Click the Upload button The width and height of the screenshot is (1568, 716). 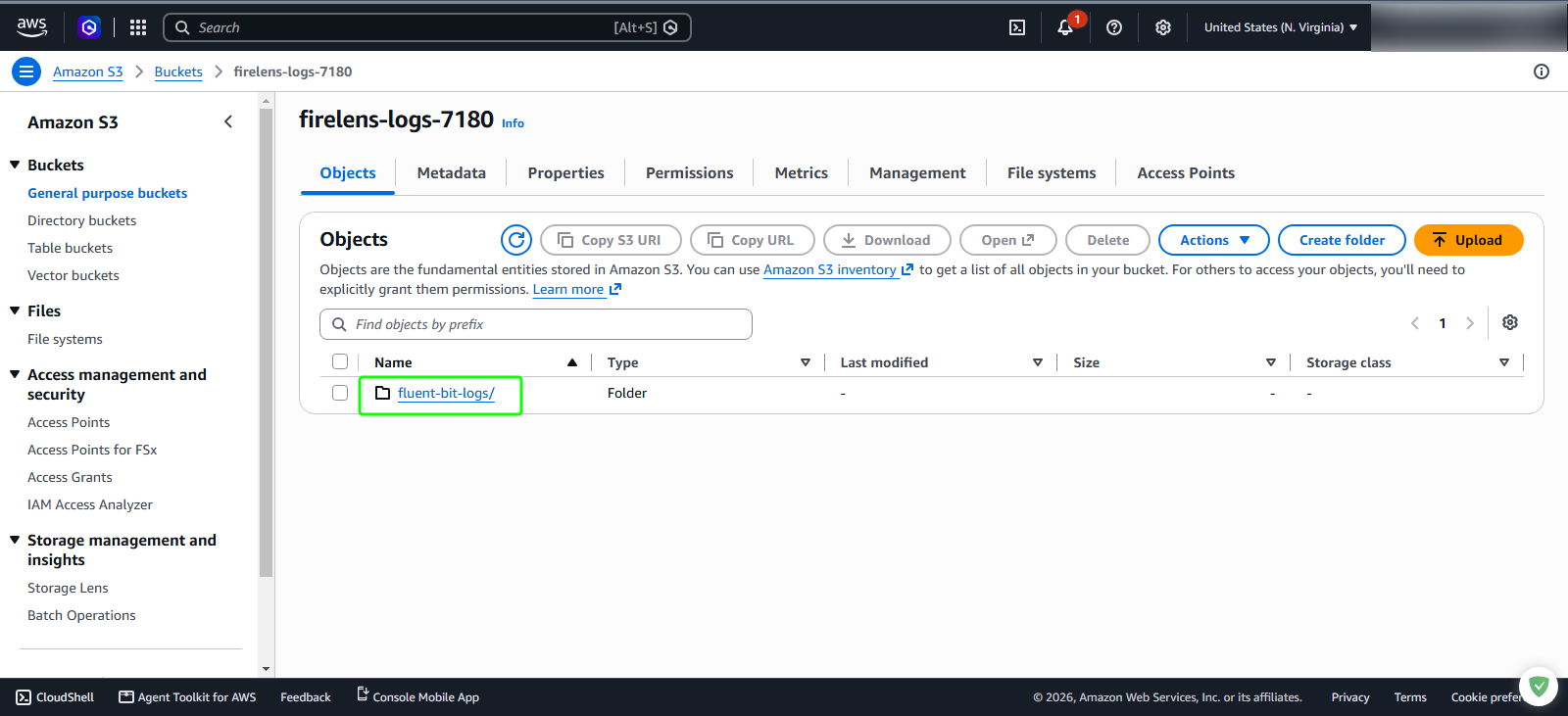[1469, 240]
